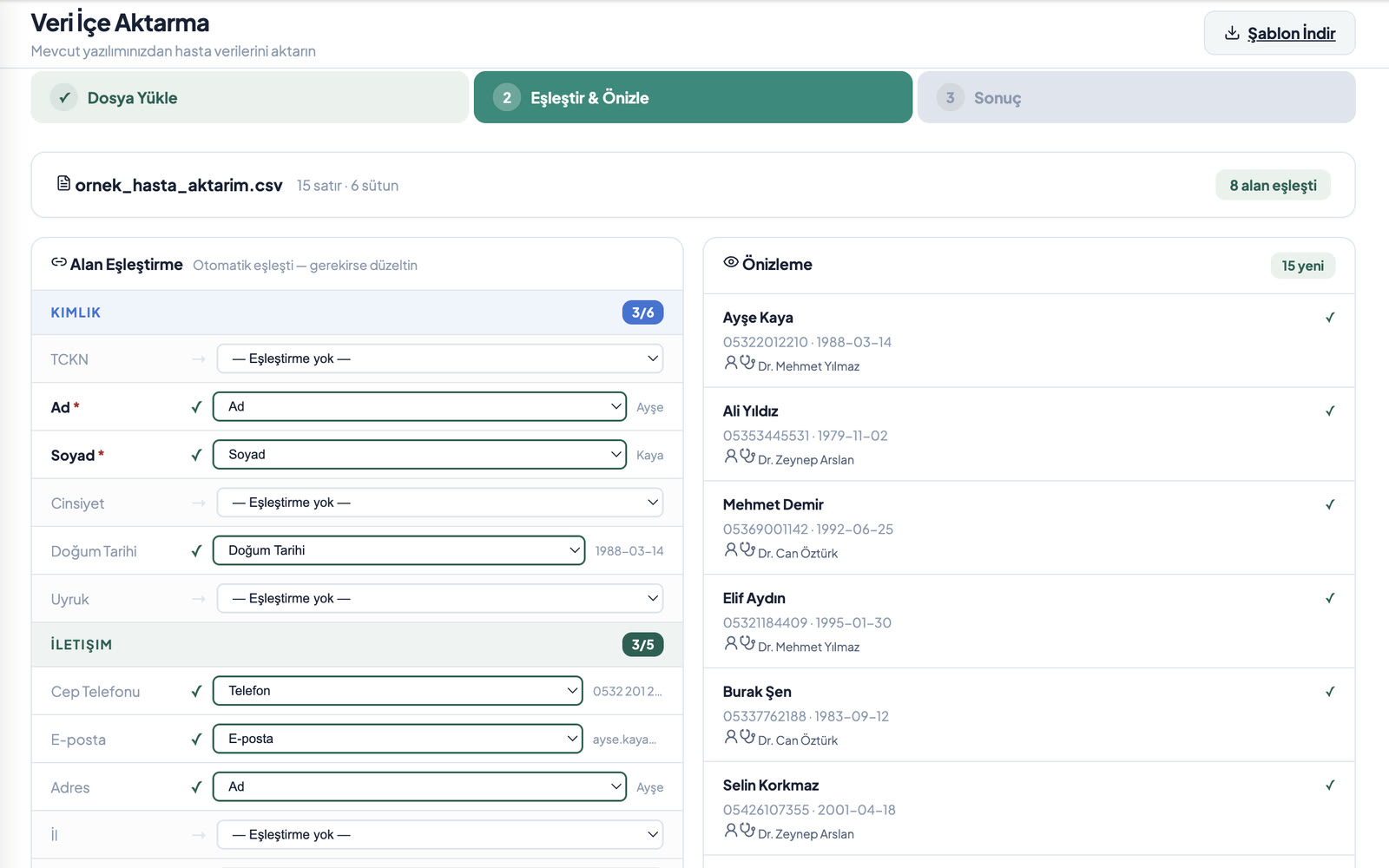Click the checkmark in the E-posta row

pyautogui.click(x=196, y=740)
